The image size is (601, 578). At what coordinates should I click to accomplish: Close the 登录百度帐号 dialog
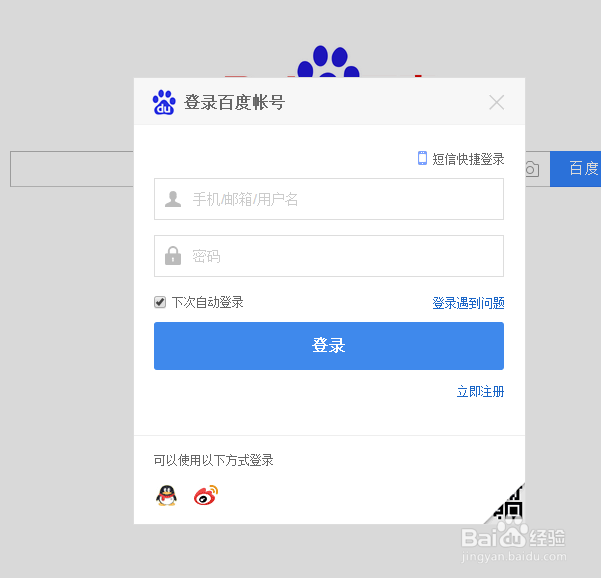(x=496, y=102)
